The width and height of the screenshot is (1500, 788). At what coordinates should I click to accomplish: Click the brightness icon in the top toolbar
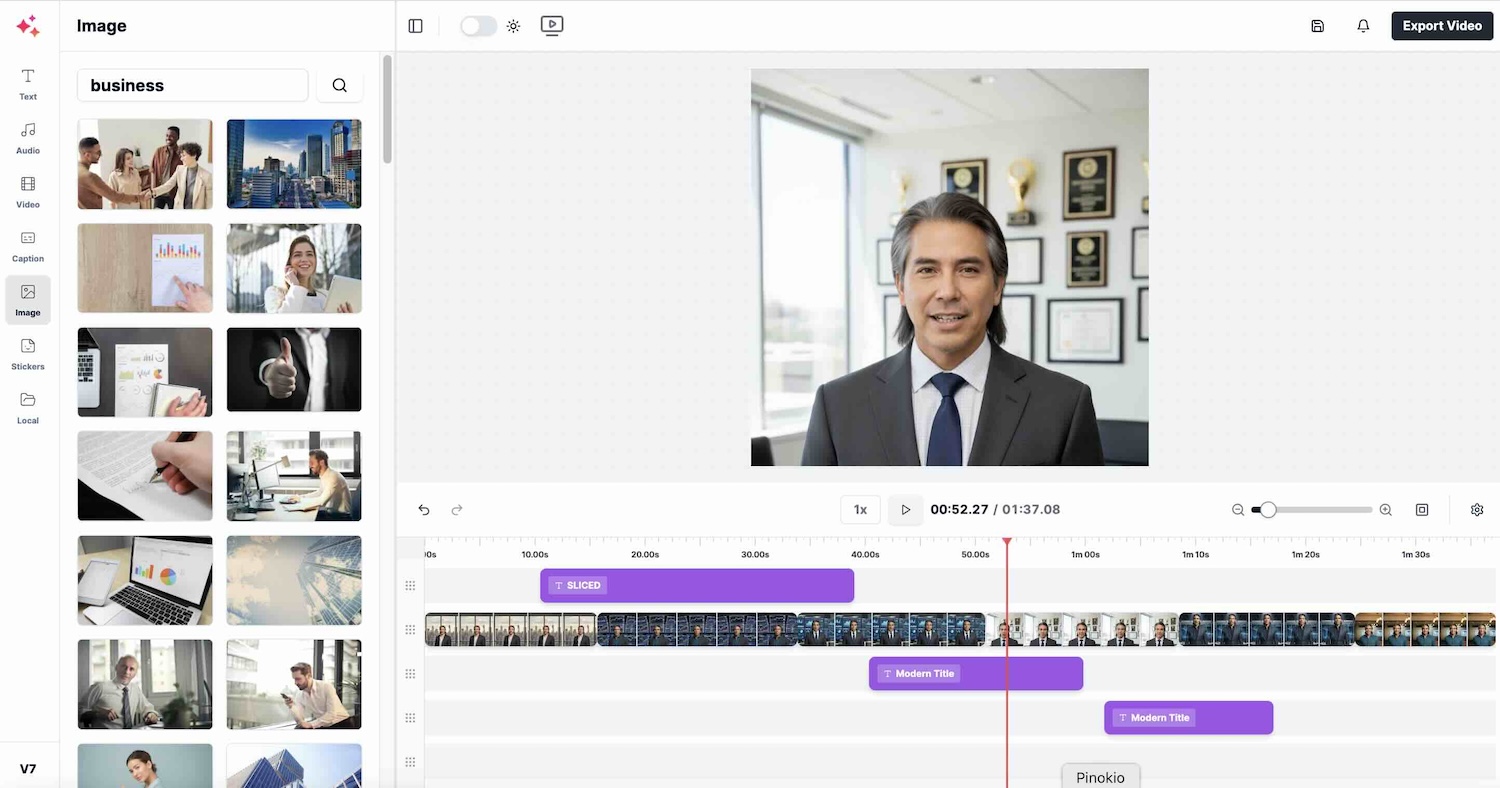point(513,26)
